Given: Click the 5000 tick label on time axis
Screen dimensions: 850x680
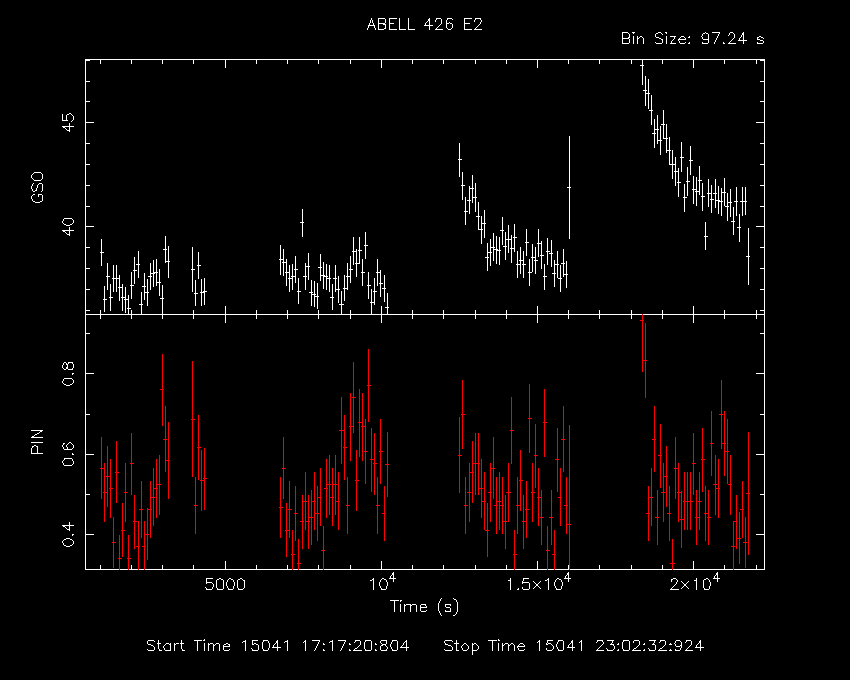Looking at the screenshot, I should pyautogui.click(x=224, y=585).
